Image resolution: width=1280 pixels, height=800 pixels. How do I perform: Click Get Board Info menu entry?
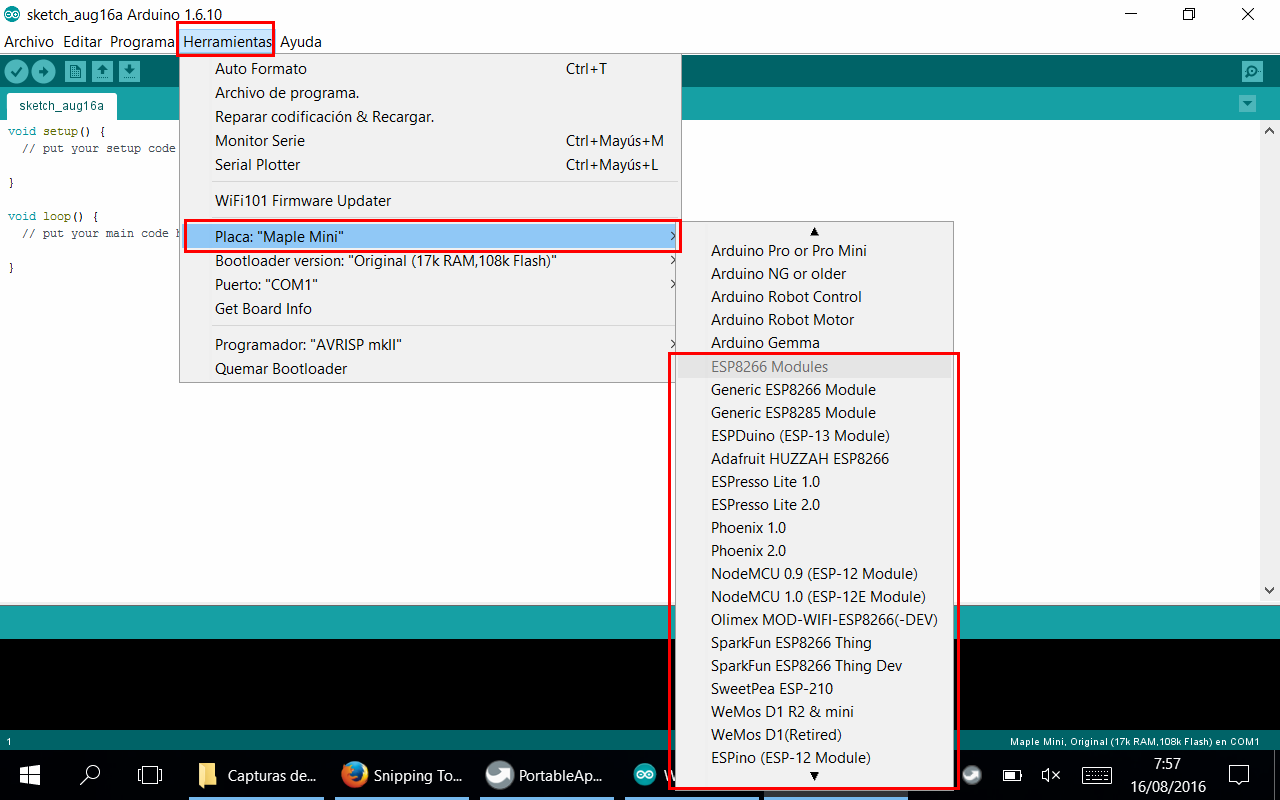tap(263, 309)
